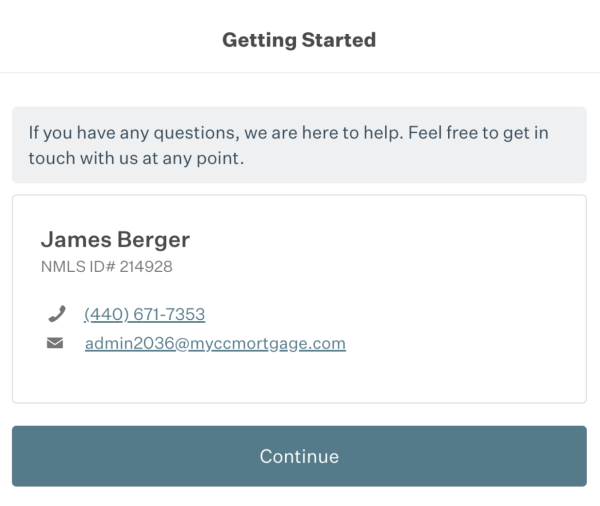600x506 pixels.
Task: Tap the icon beside the email address
Action: coord(55,344)
